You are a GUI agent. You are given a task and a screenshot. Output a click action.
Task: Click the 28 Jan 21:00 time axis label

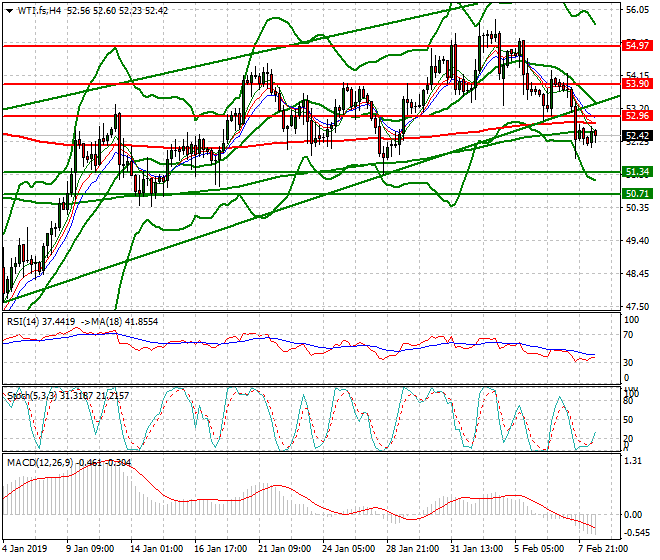(x=413, y=549)
